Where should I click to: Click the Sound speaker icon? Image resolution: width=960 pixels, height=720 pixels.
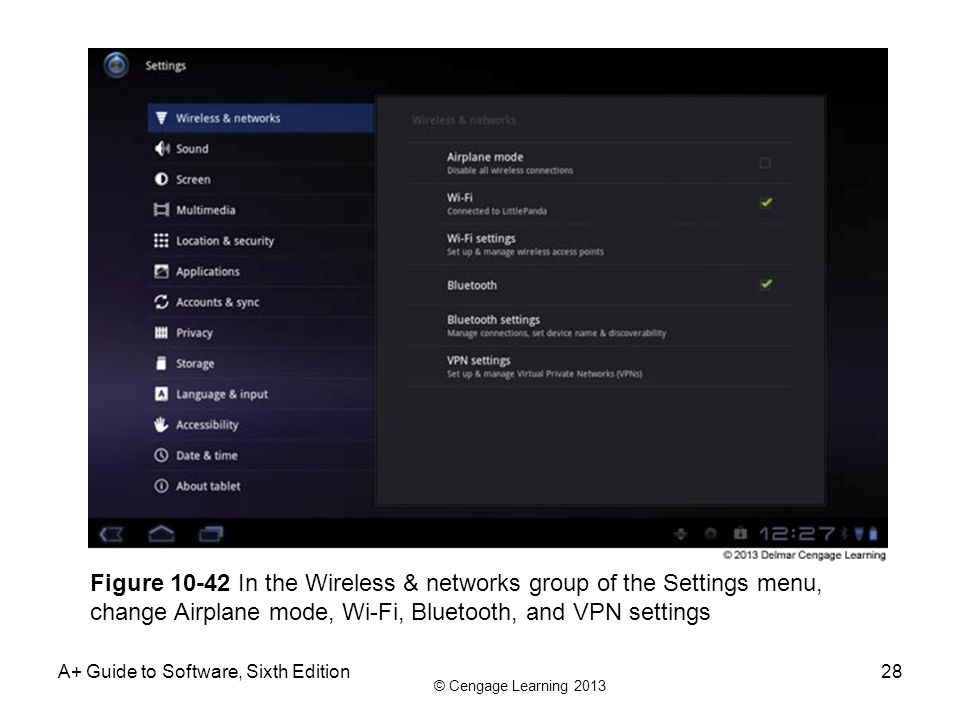coord(162,148)
